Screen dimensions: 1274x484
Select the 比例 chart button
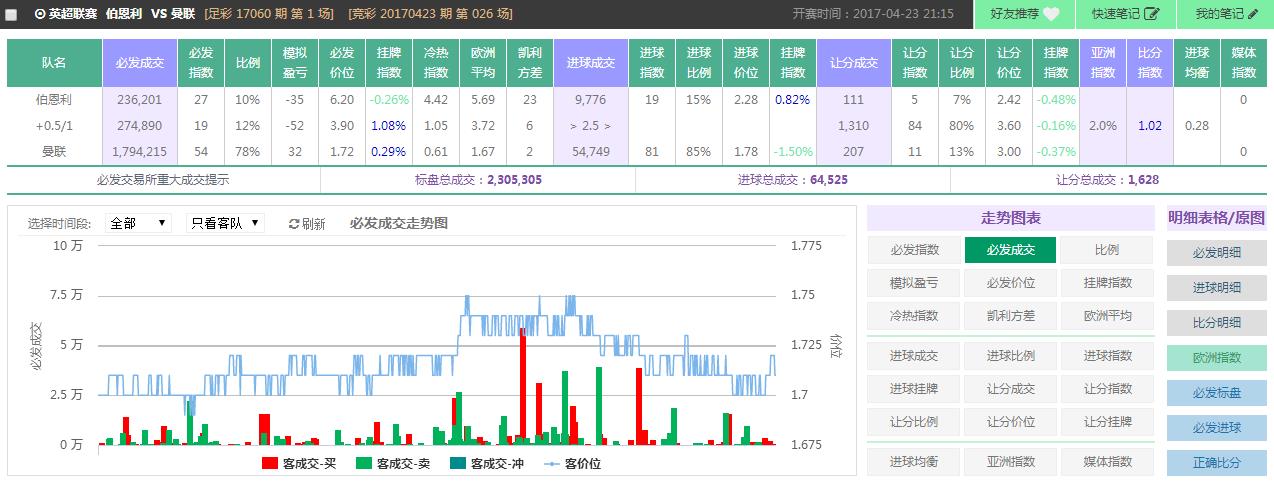(1107, 250)
